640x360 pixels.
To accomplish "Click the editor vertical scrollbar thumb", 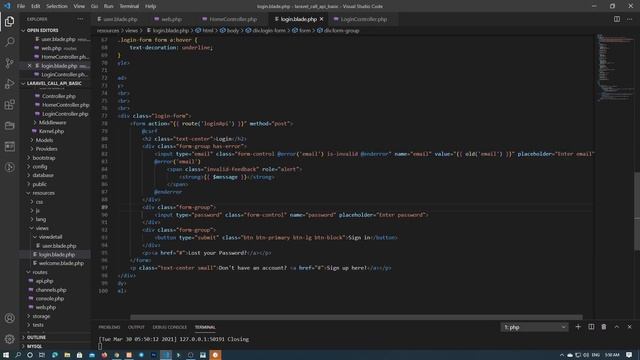I will coord(637,211).
